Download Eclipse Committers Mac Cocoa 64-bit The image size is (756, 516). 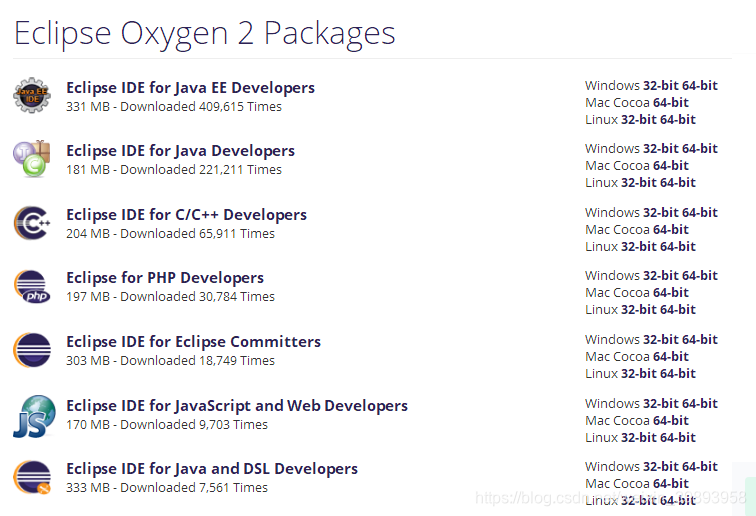(x=671, y=356)
